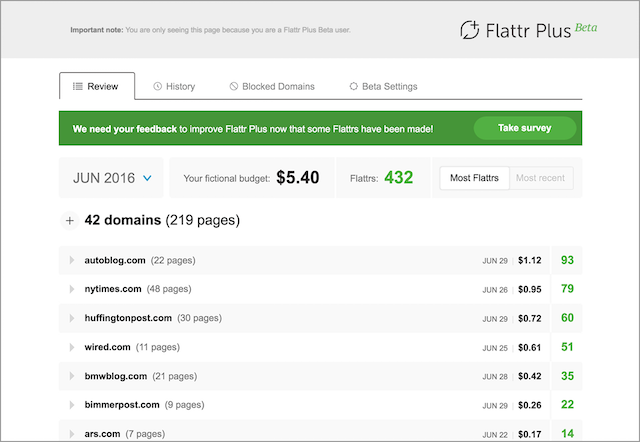Expand the bimmerpost.com row
Image resolution: width=640 pixels, height=442 pixels.
click(72, 405)
